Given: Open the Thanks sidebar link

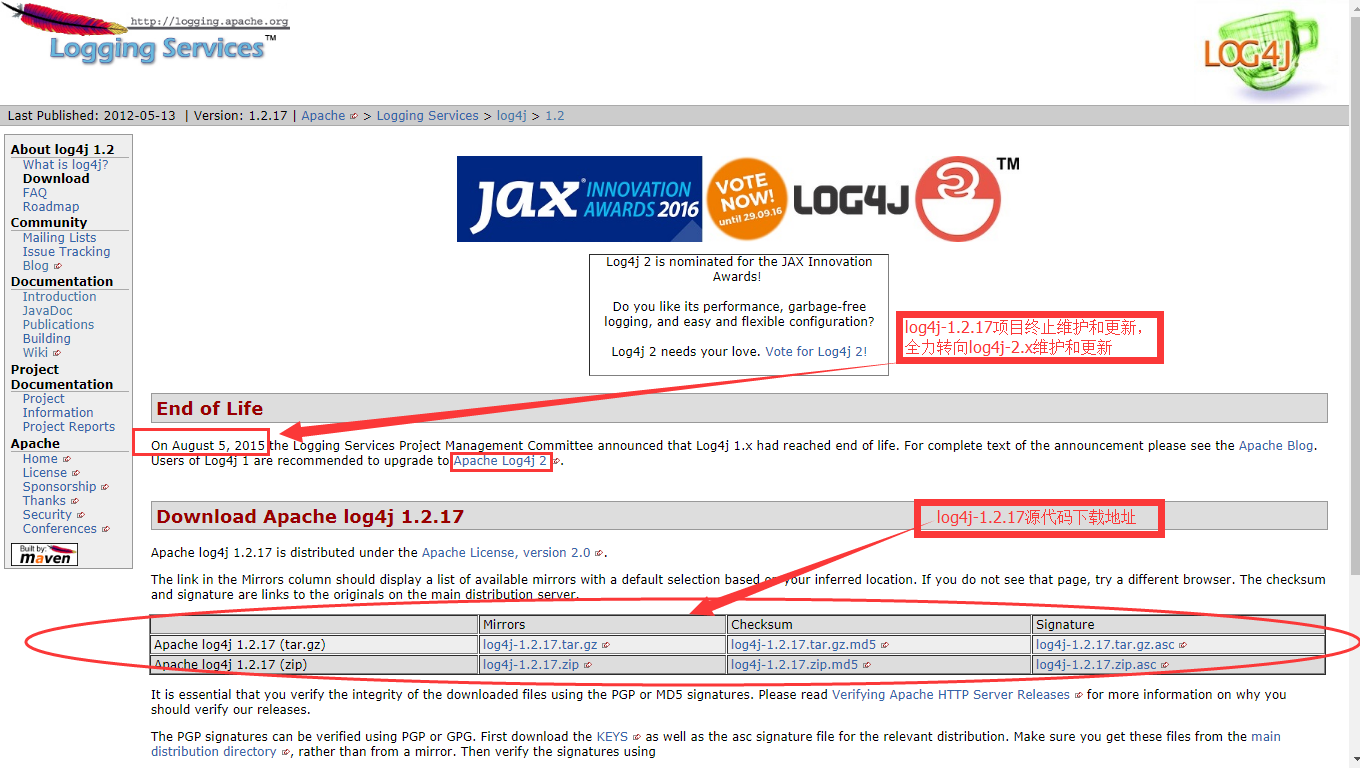Looking at the screenshot, I should tap(44, 501).
